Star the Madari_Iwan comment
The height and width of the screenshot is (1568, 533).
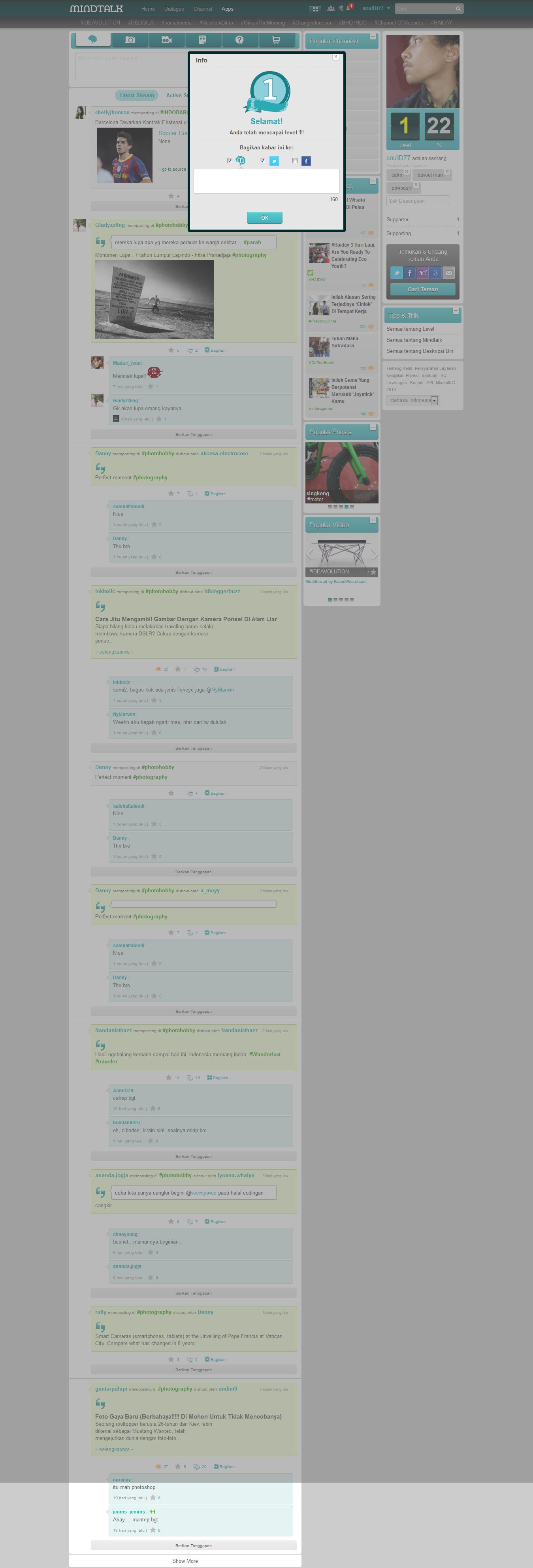[150, 386]
